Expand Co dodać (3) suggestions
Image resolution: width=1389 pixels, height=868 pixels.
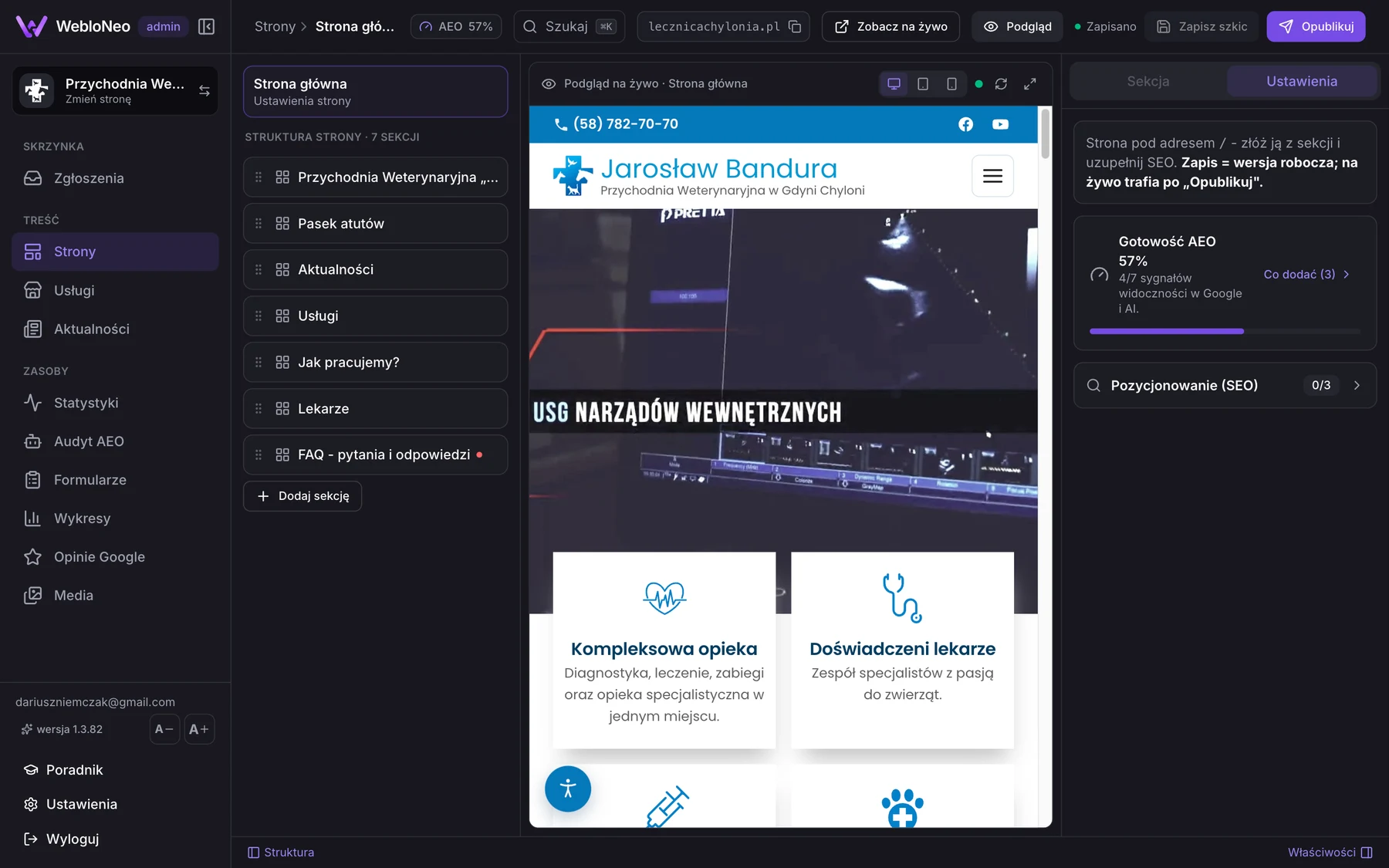(1306, 275)
